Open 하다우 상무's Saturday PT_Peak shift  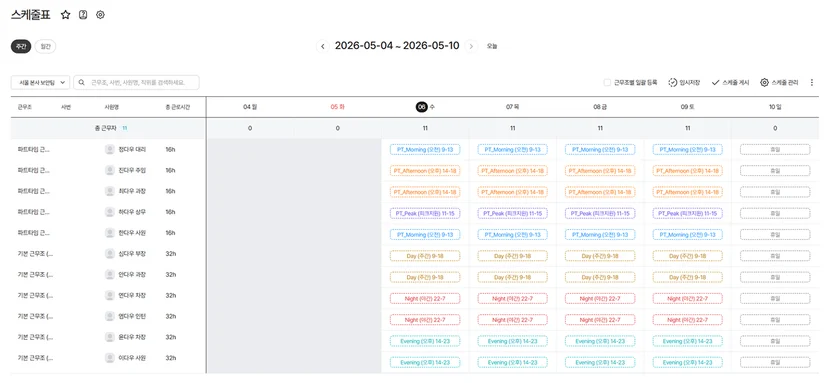click(688, 213)
